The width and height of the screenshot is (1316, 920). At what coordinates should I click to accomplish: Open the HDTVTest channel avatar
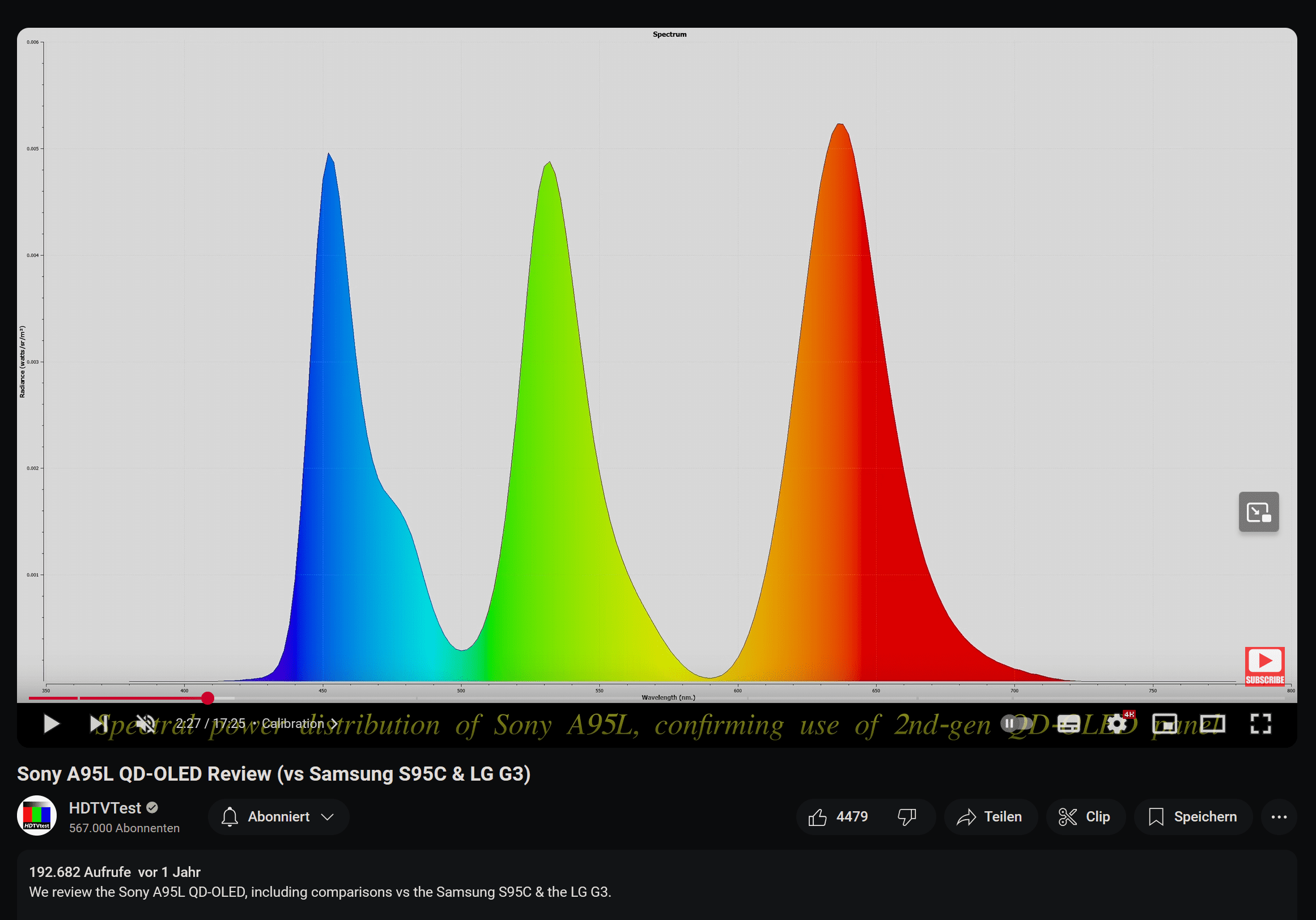click(37, 816)
